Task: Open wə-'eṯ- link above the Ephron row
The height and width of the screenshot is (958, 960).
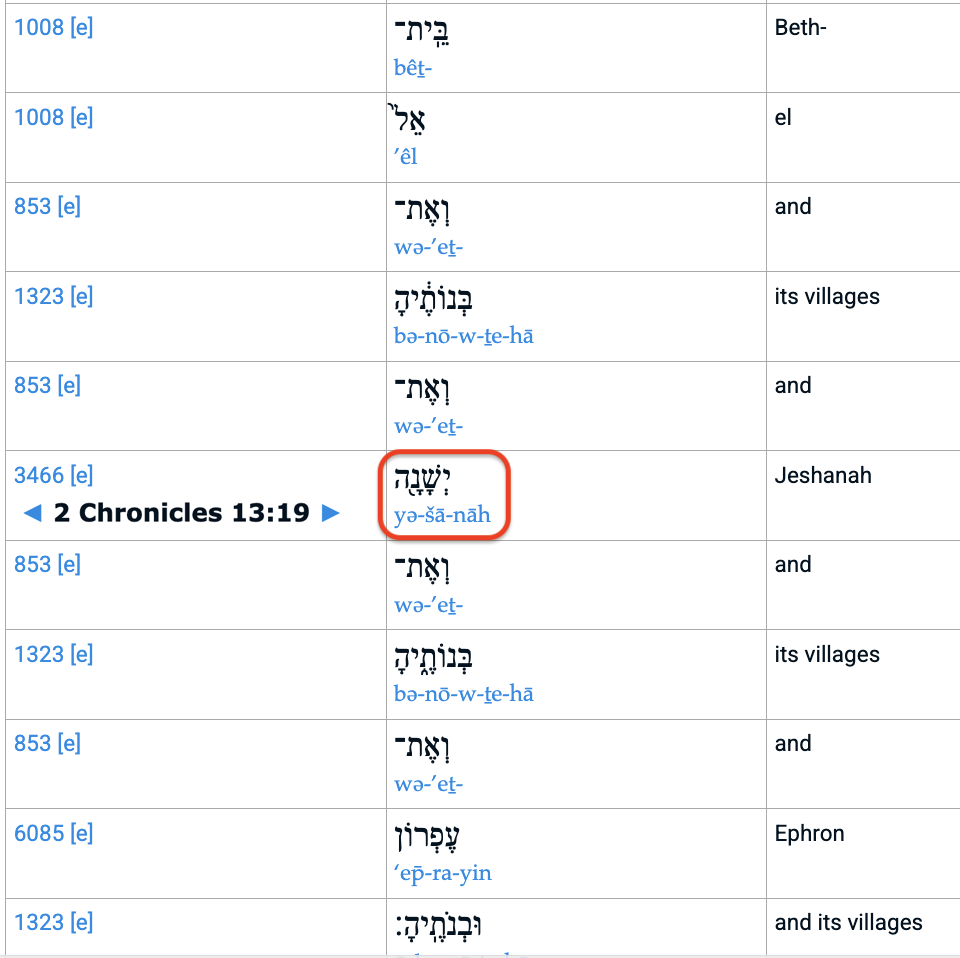Action: [428, 784]
